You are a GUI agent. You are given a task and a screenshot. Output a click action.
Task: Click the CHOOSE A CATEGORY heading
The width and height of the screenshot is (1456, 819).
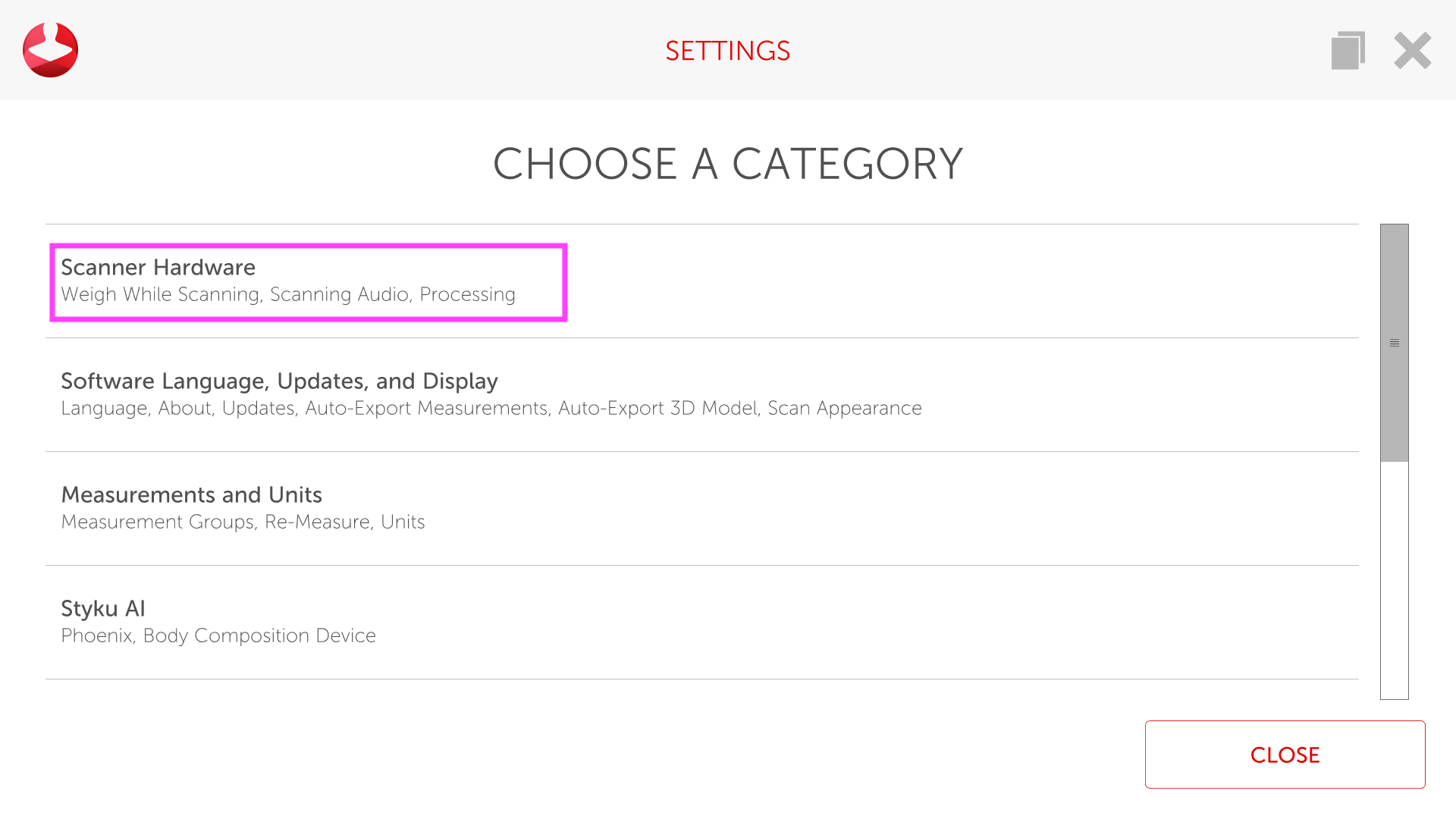point(727,164)
